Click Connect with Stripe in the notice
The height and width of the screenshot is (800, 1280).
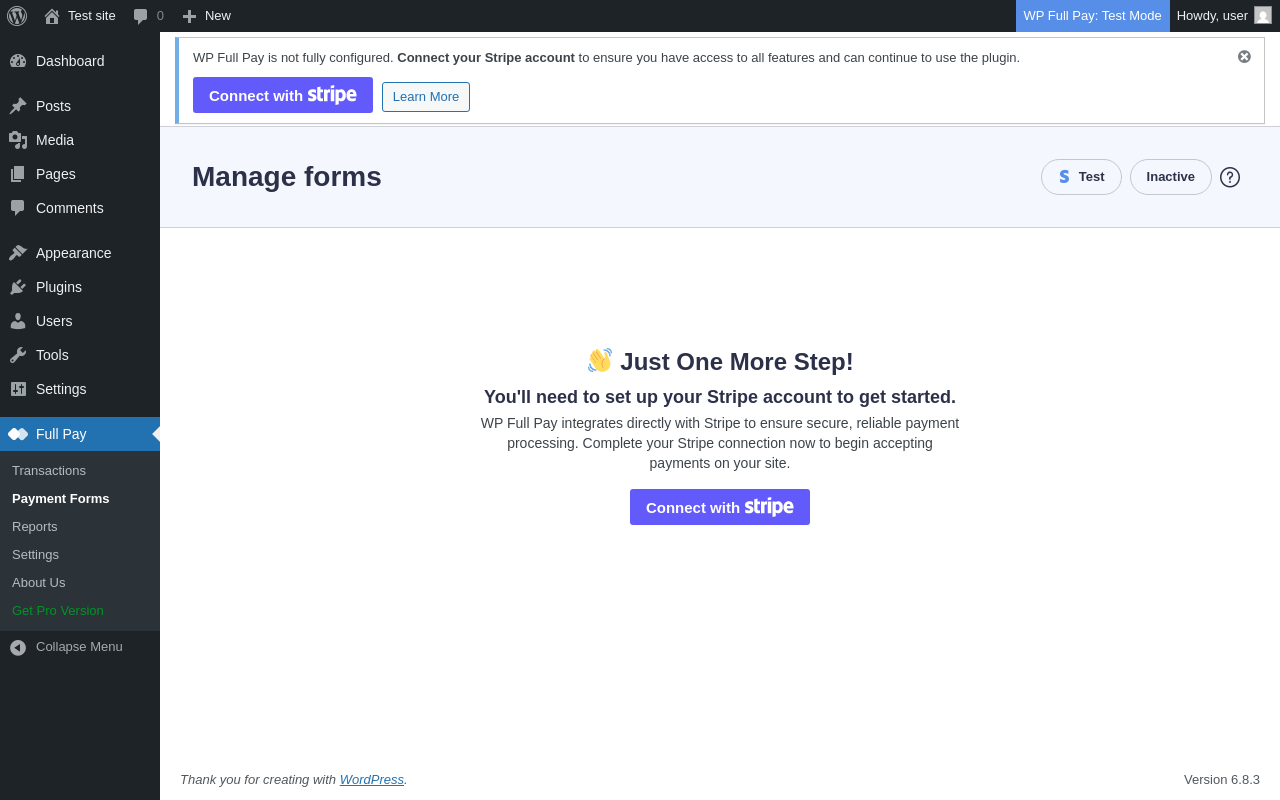coord(283,95)
